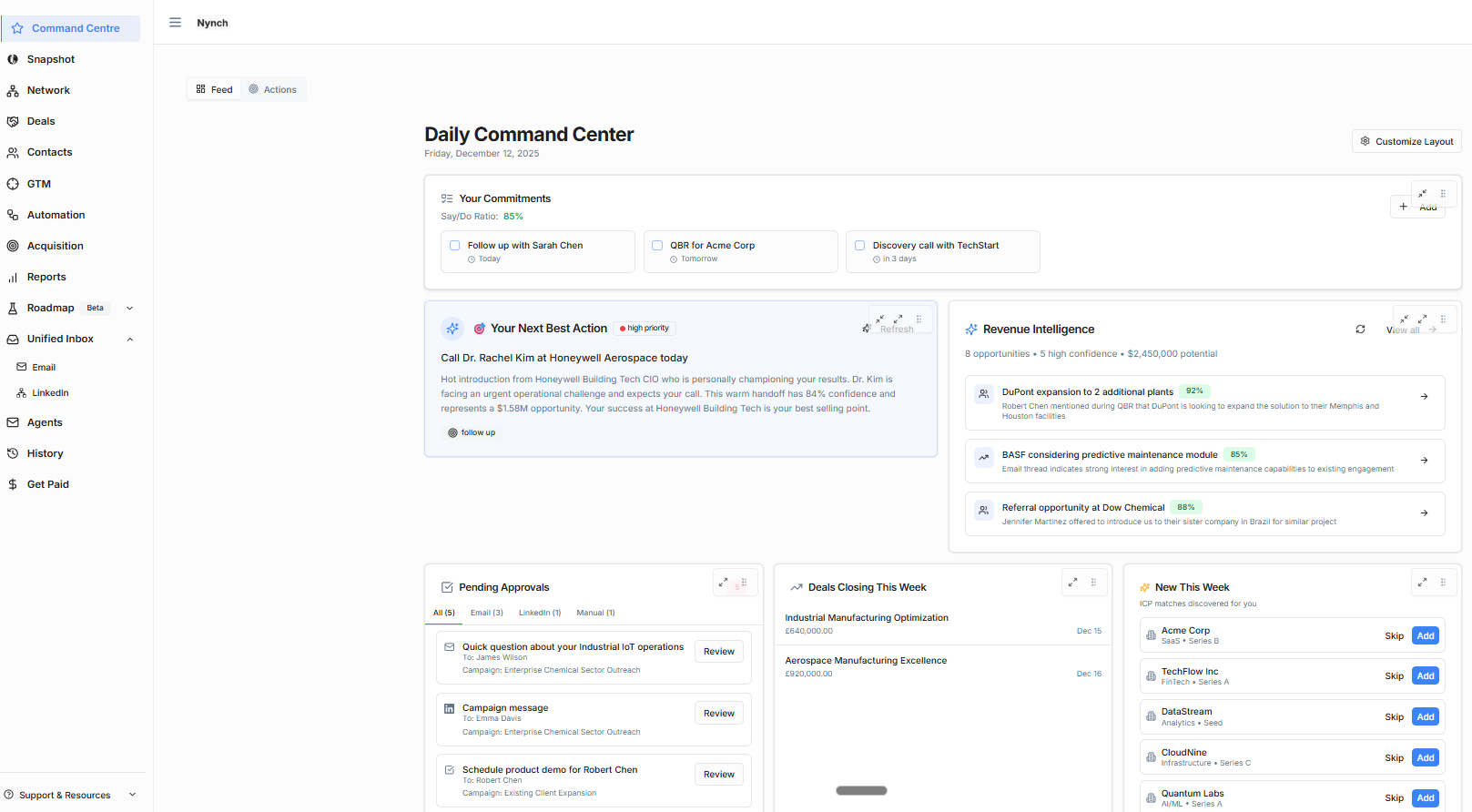Expand the Revenue Intelligence widget
This screenshot has height=812, width=1472.
pos(1422,319)
